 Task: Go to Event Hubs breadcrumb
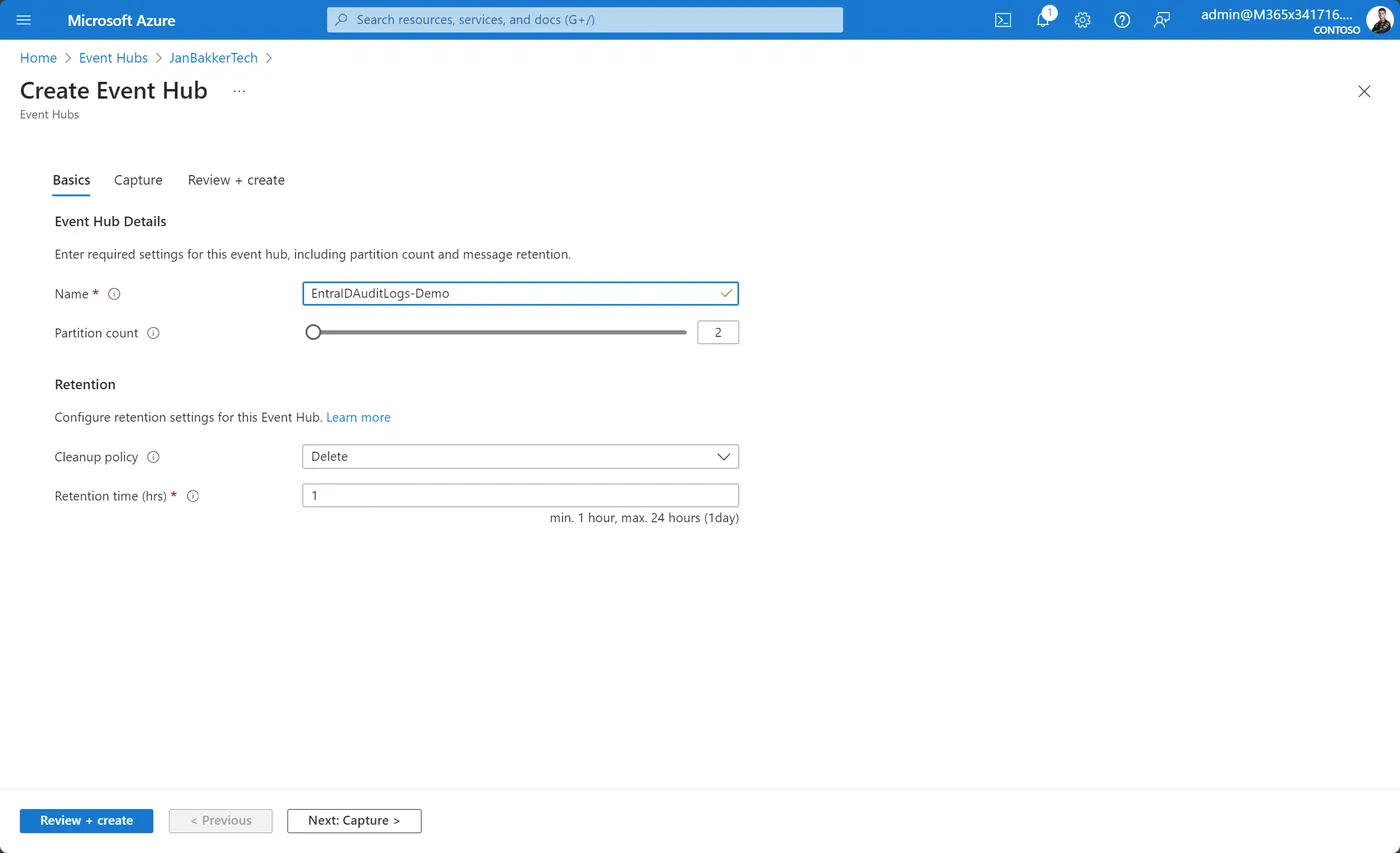pos(113,58)
